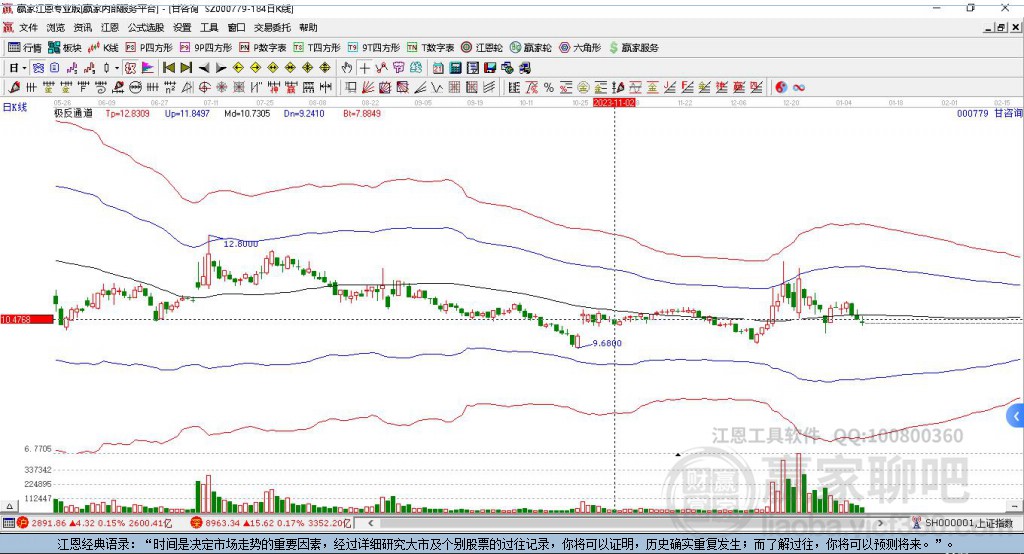The height and width of the screenshot is (554, 1024).
Task: Select the rectangle drawing tool icon
Action: [x=351, y=87]
